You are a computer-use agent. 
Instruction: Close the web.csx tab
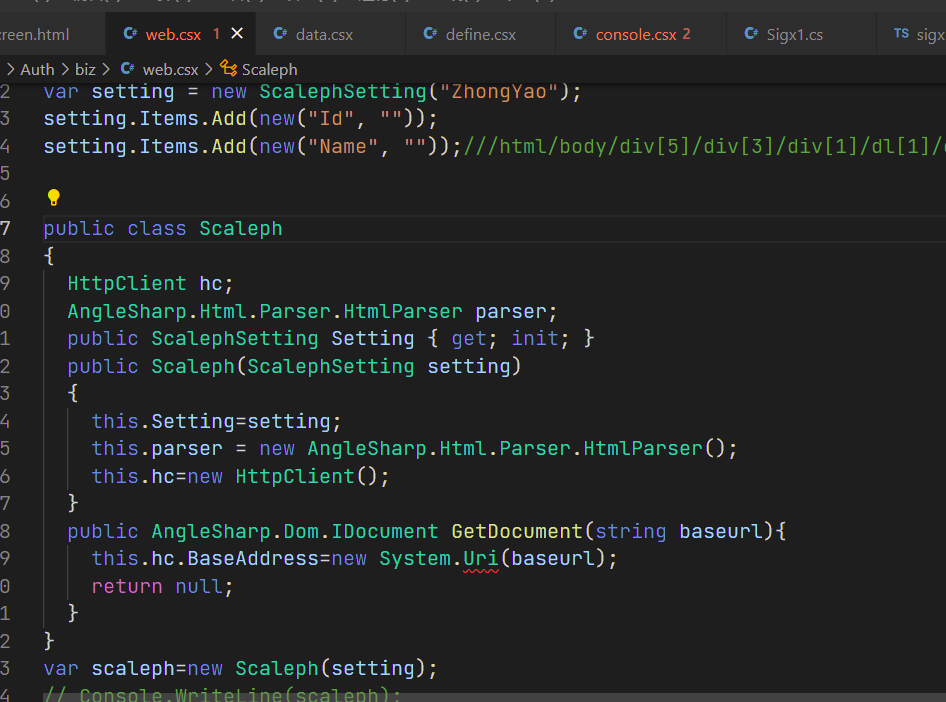click(237, 34)
